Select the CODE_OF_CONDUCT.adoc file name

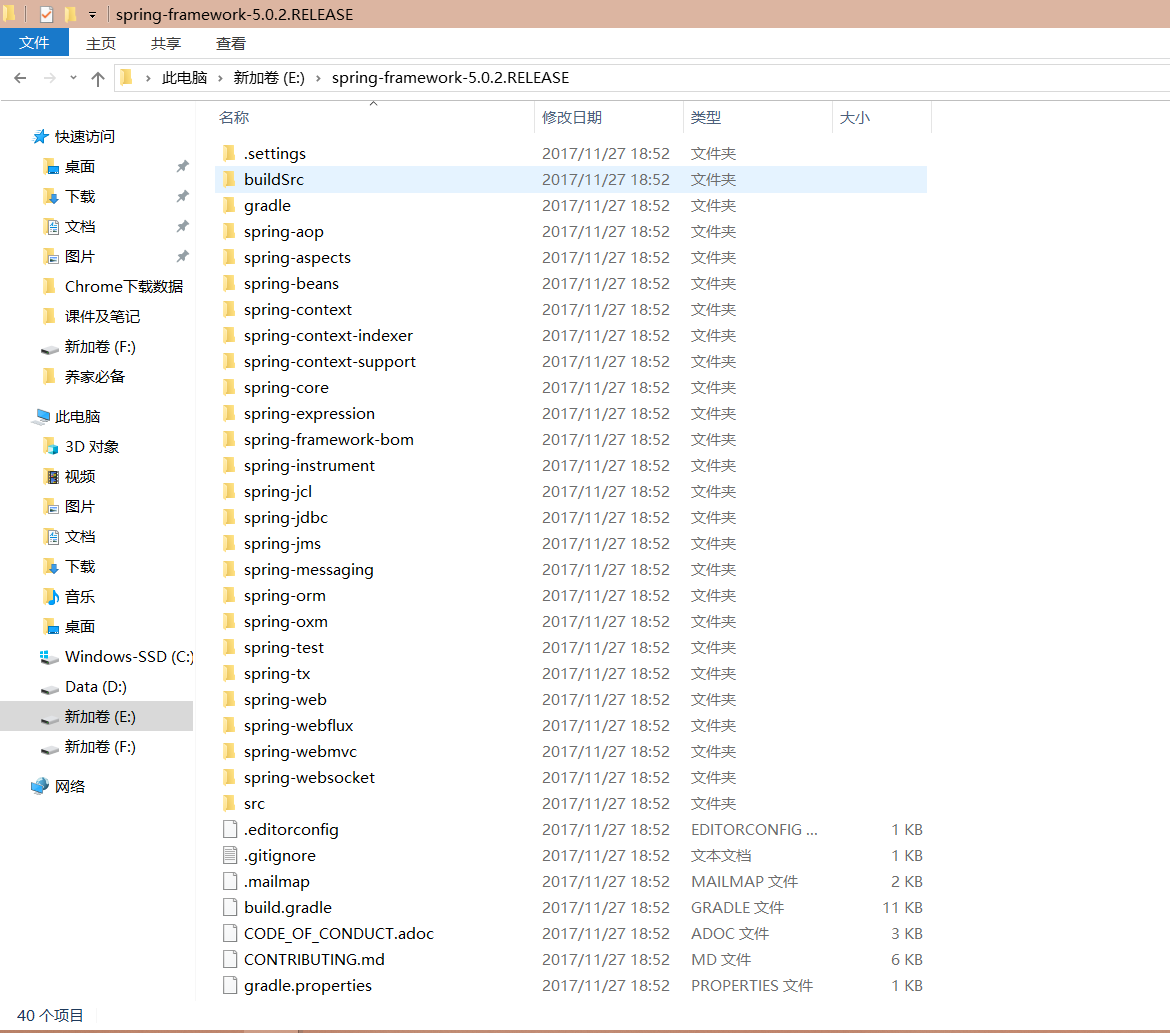pos(339,934)
